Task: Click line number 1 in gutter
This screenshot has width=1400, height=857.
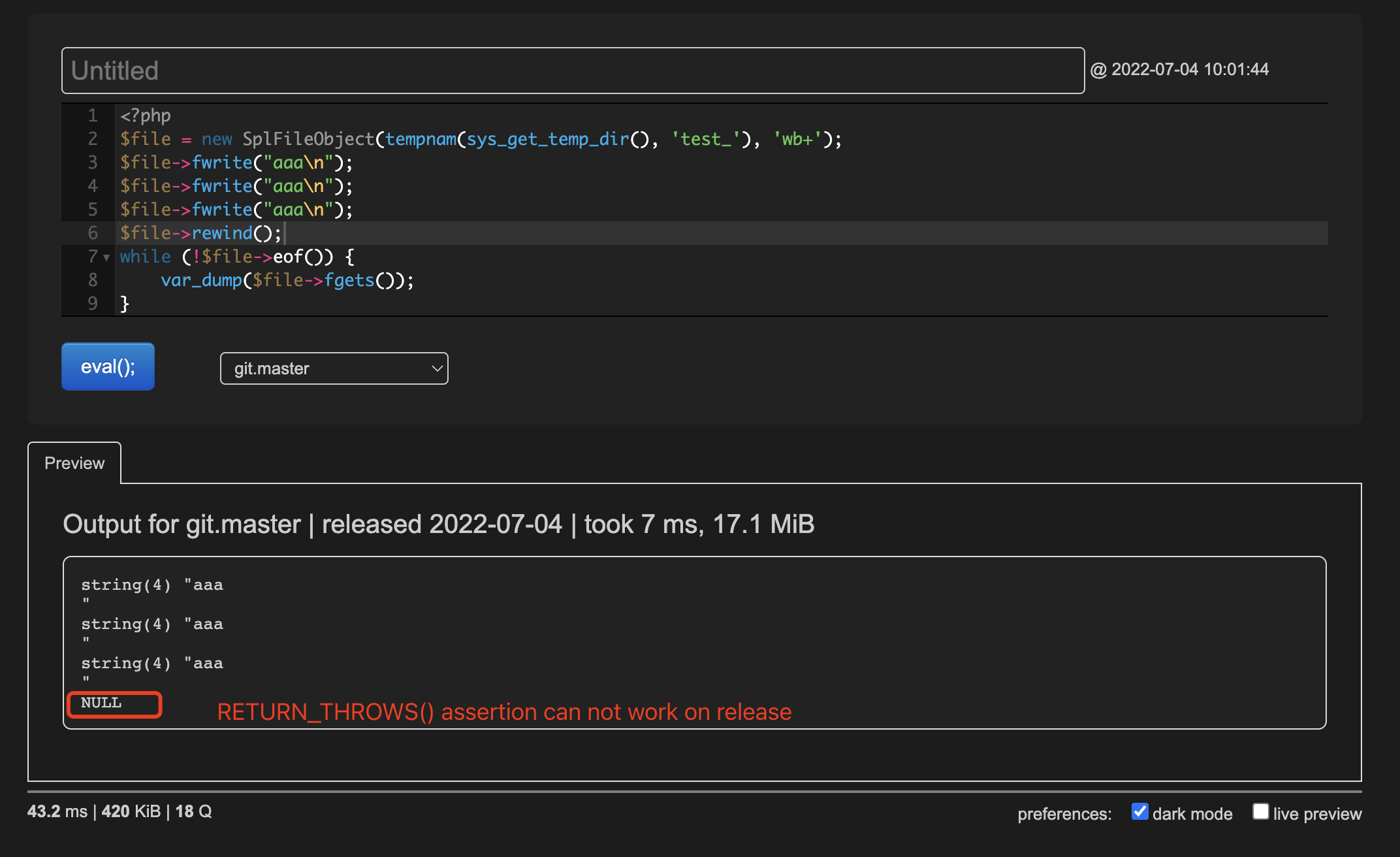Action: tap(93, 116)
